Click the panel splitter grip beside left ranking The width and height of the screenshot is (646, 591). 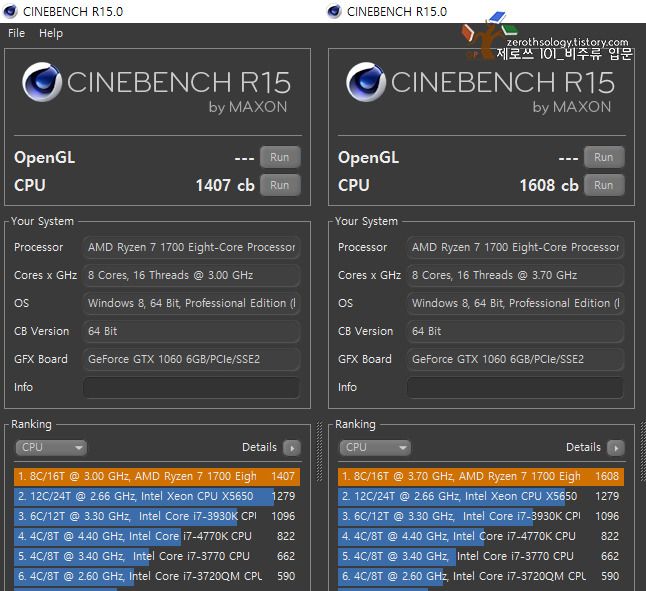coord(319,451)
